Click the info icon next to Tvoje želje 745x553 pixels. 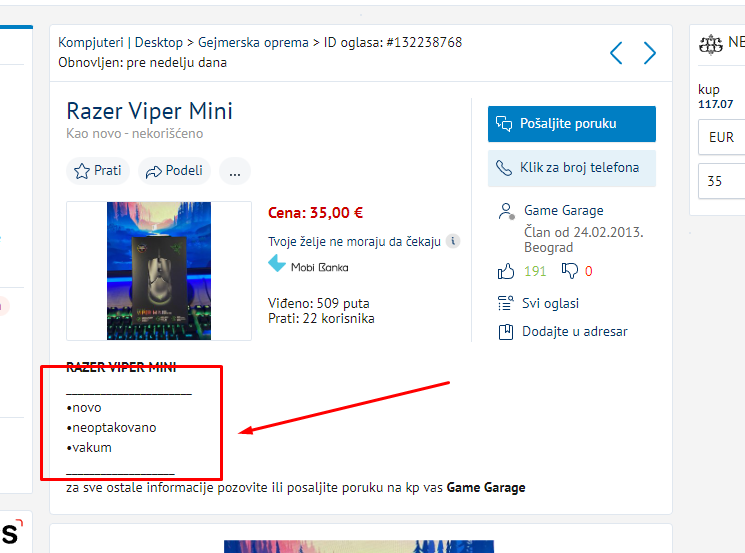(453, 241)
